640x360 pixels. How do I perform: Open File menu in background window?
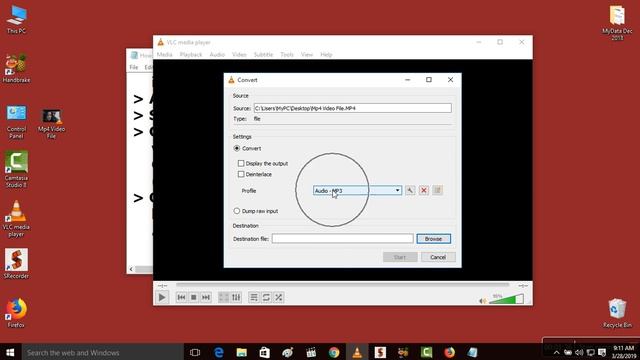pyautogui.click(x=134, y=67)
